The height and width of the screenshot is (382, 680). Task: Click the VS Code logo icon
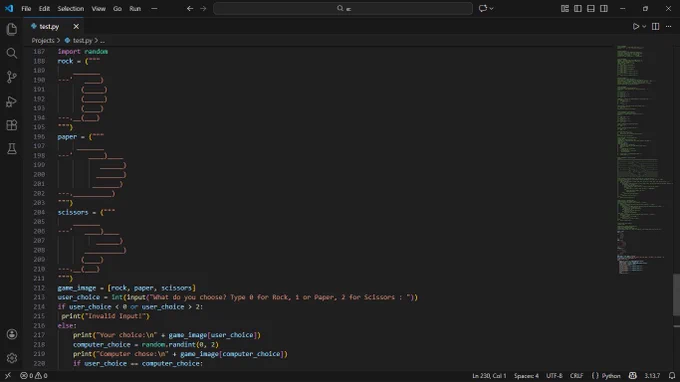(9, 8)
